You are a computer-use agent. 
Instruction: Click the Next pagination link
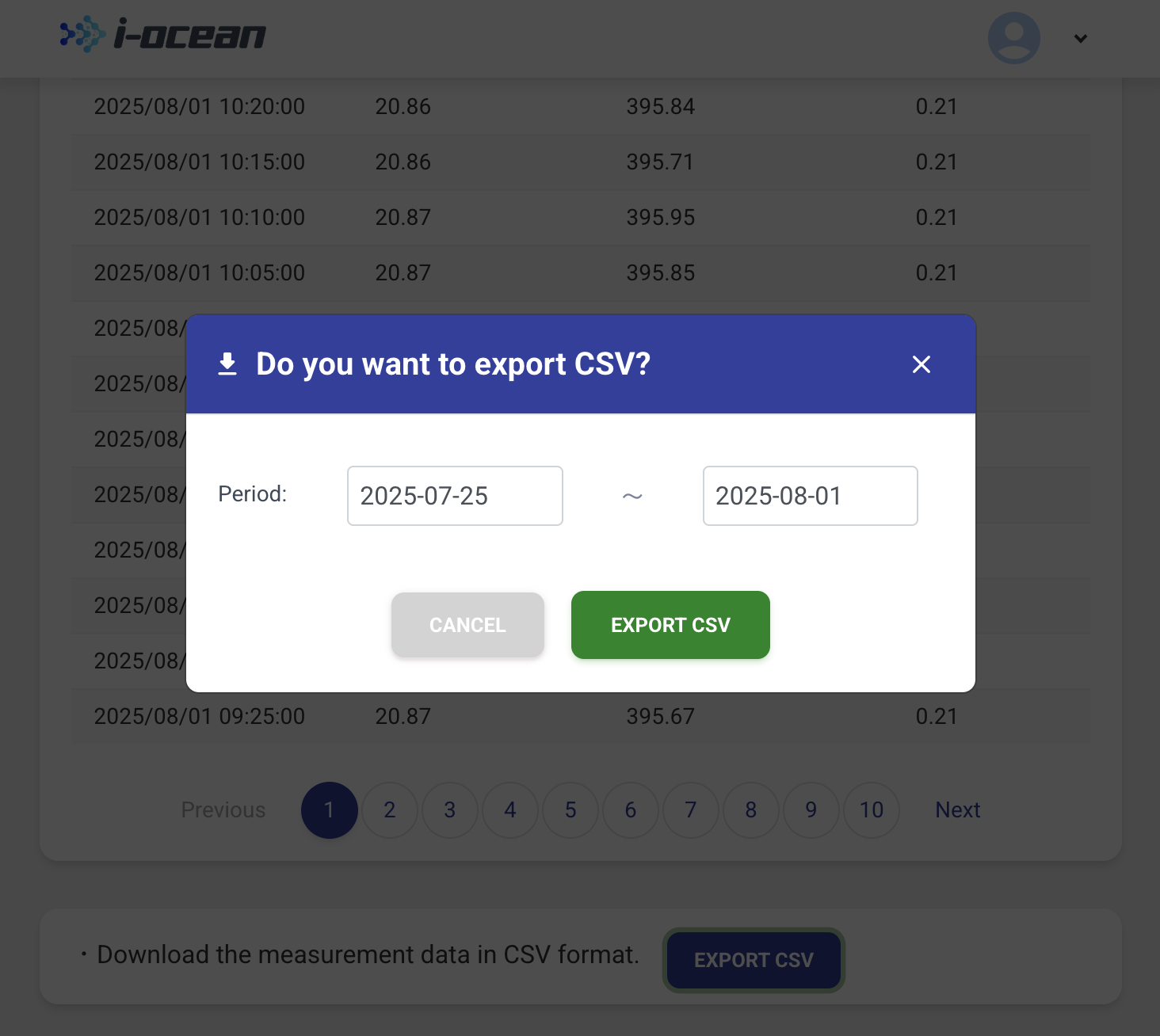click(x=958, y=810)
